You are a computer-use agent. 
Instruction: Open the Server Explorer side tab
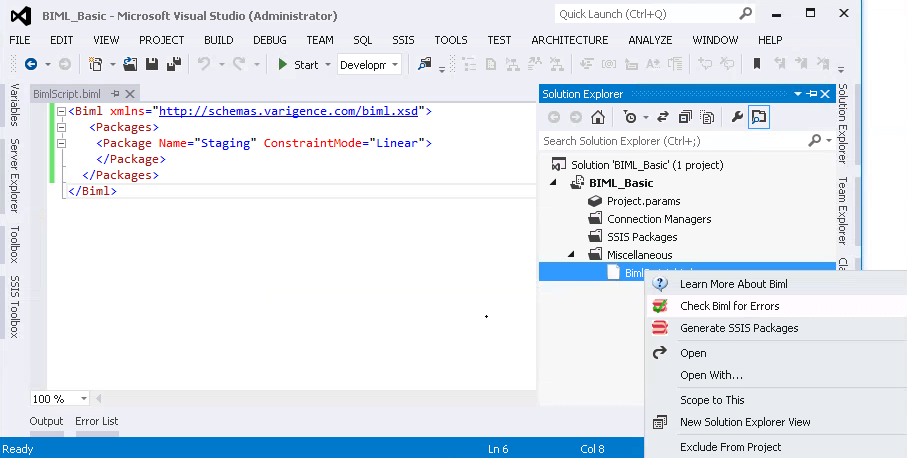[x=14, y=175]
